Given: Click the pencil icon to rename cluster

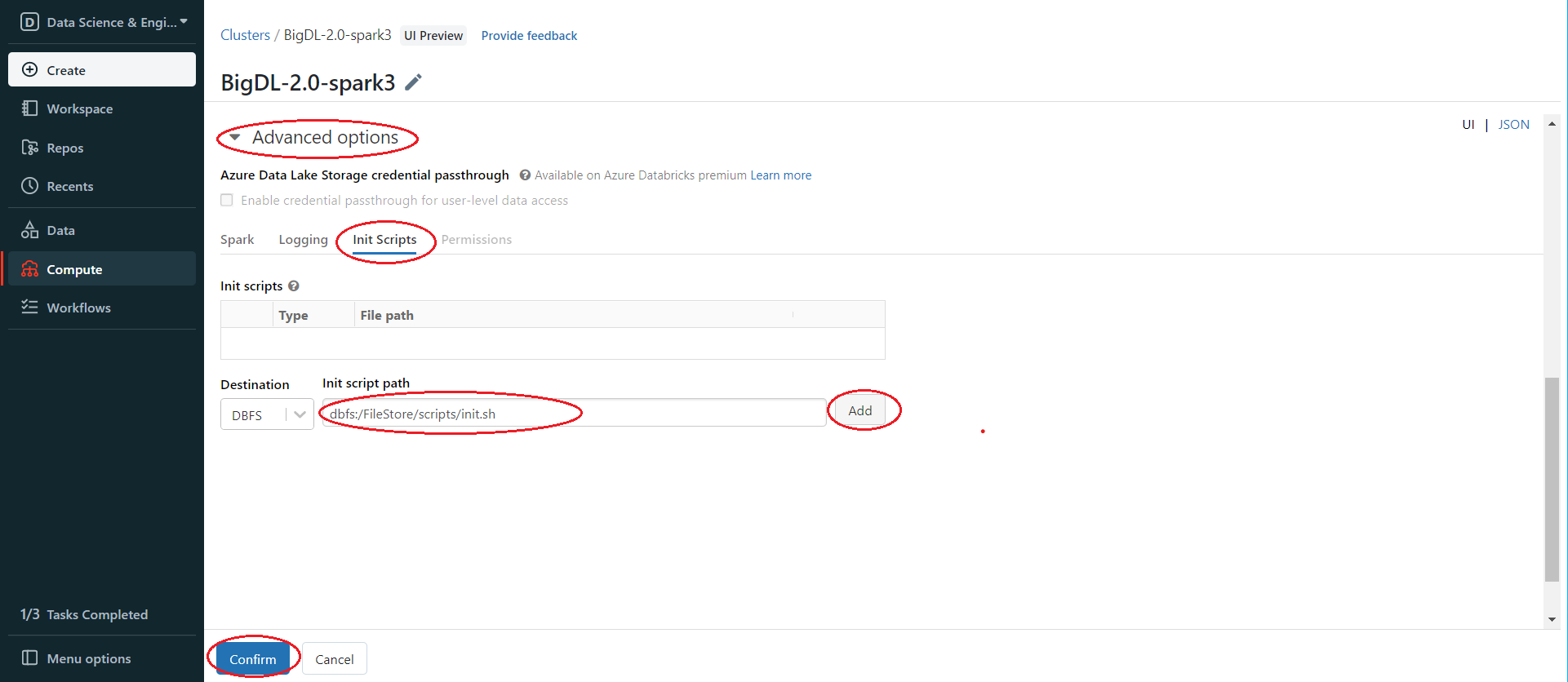Looking at the screenshot, I should pyautogui.click(x=414, y=82).
